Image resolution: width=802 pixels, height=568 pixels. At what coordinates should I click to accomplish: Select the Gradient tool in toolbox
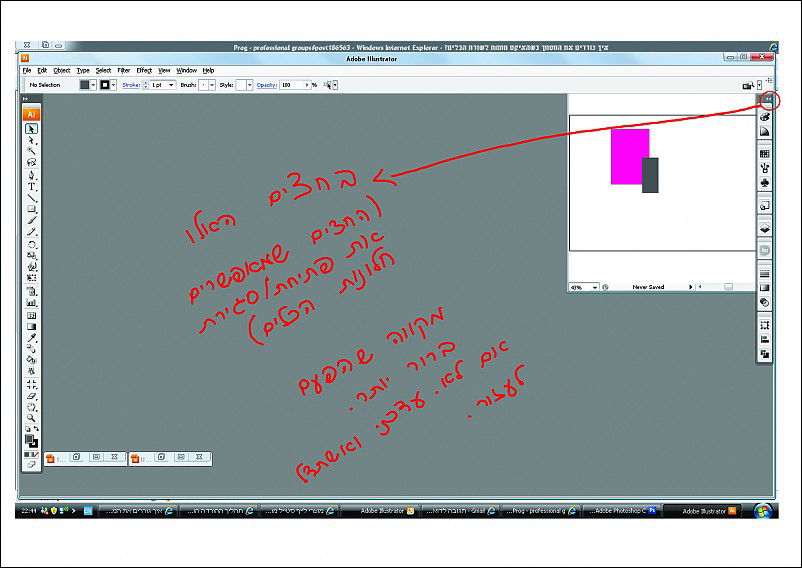tap(32, 326)
